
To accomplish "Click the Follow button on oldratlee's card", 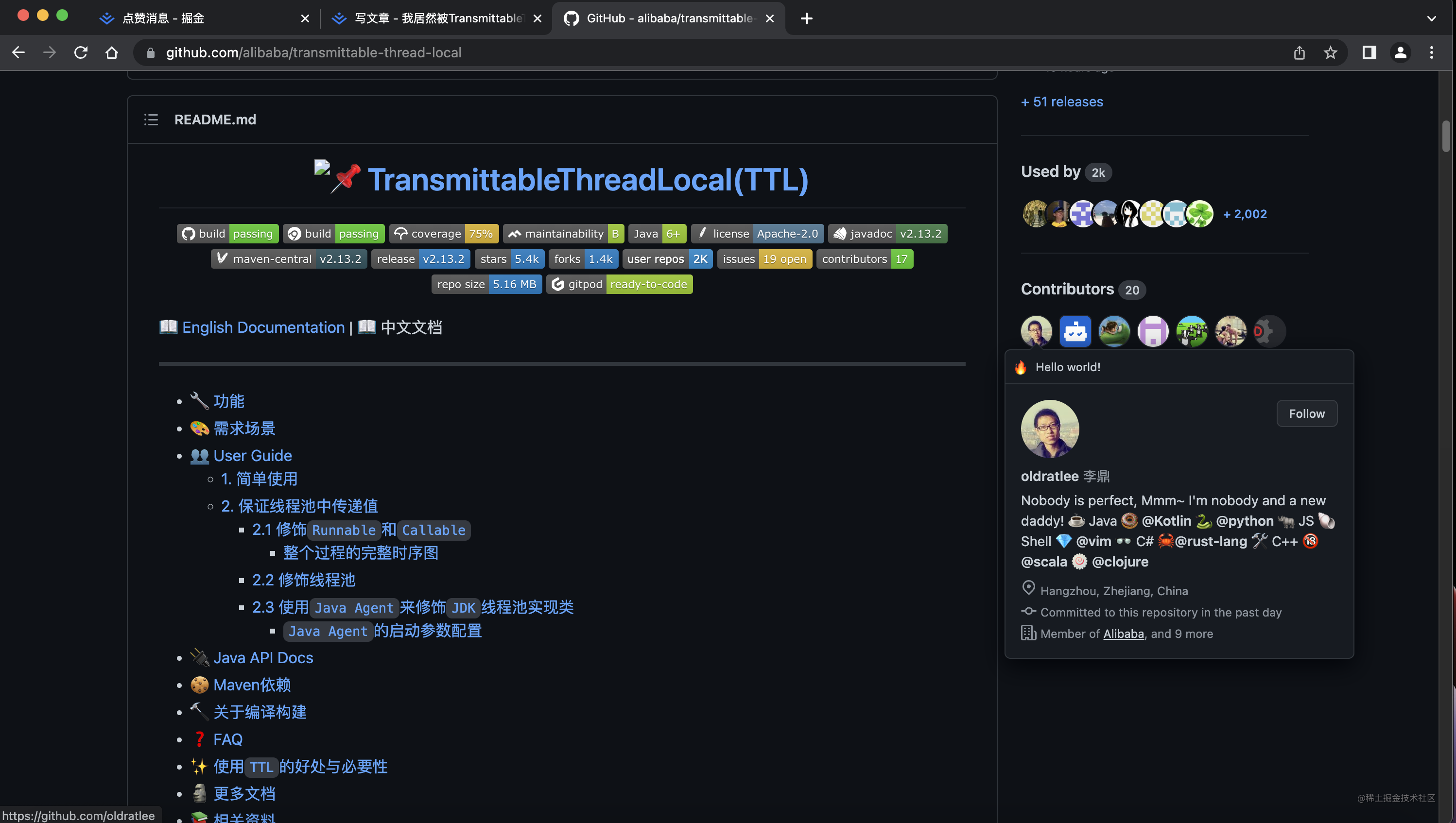I will coord(1307,413).
